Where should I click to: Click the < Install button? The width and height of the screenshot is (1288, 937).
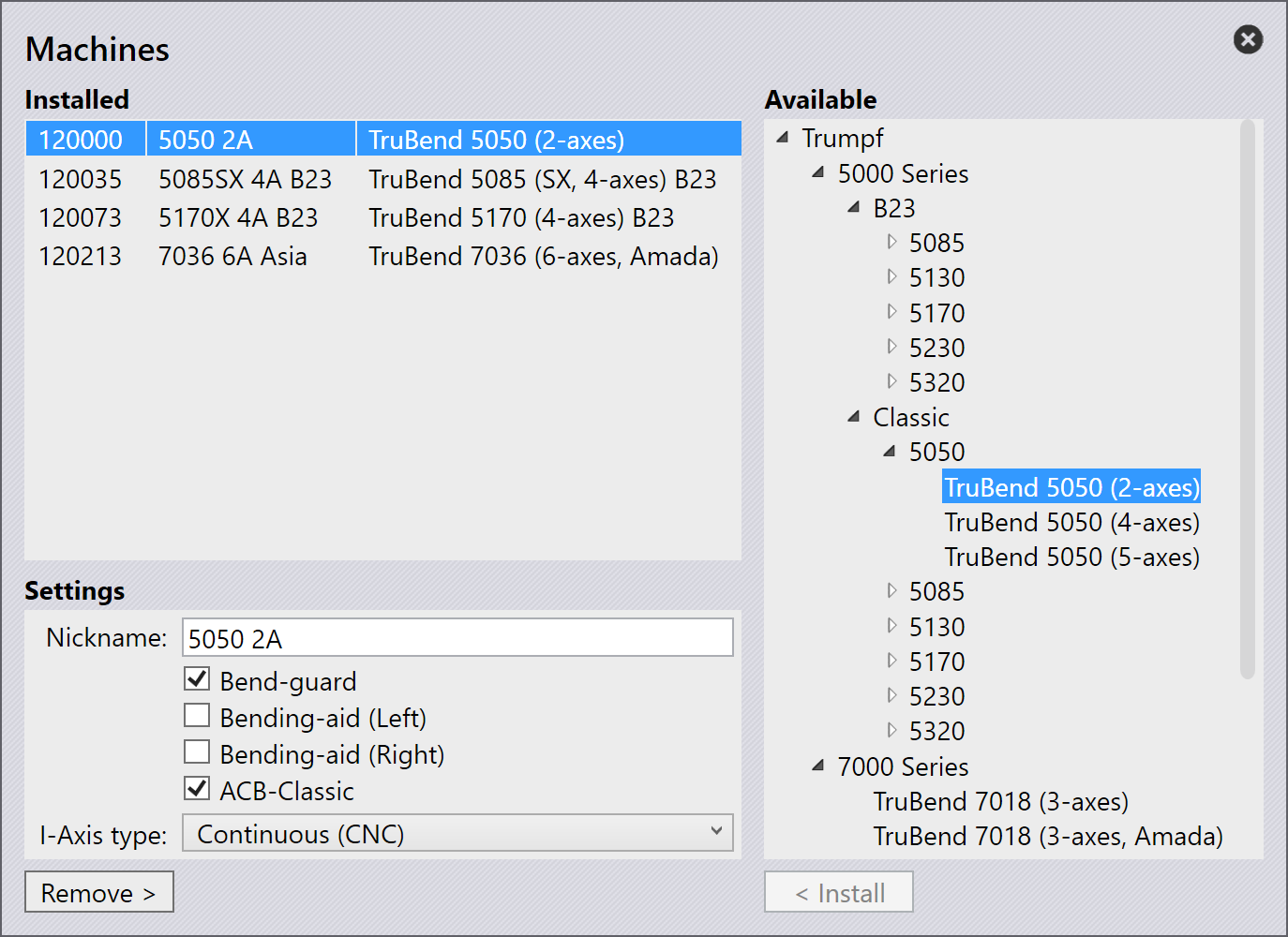click(839, 892)
